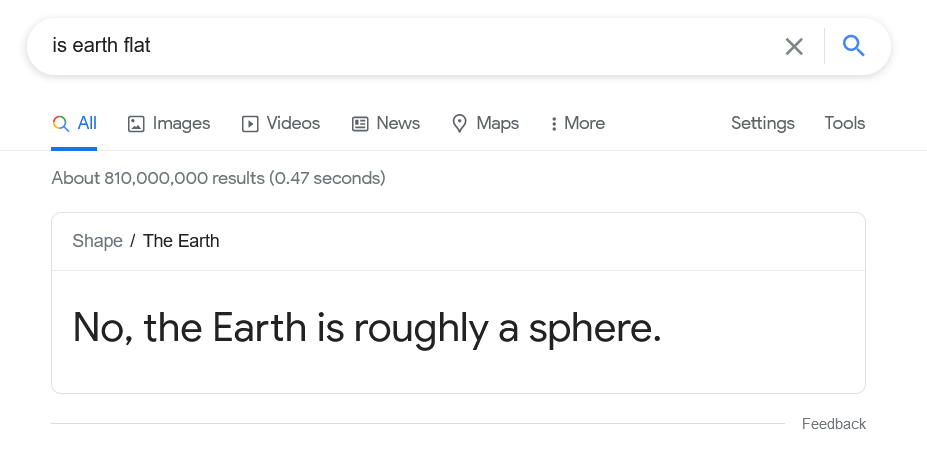
Task: Select the All results tab
Action: [x=74, y=123]
